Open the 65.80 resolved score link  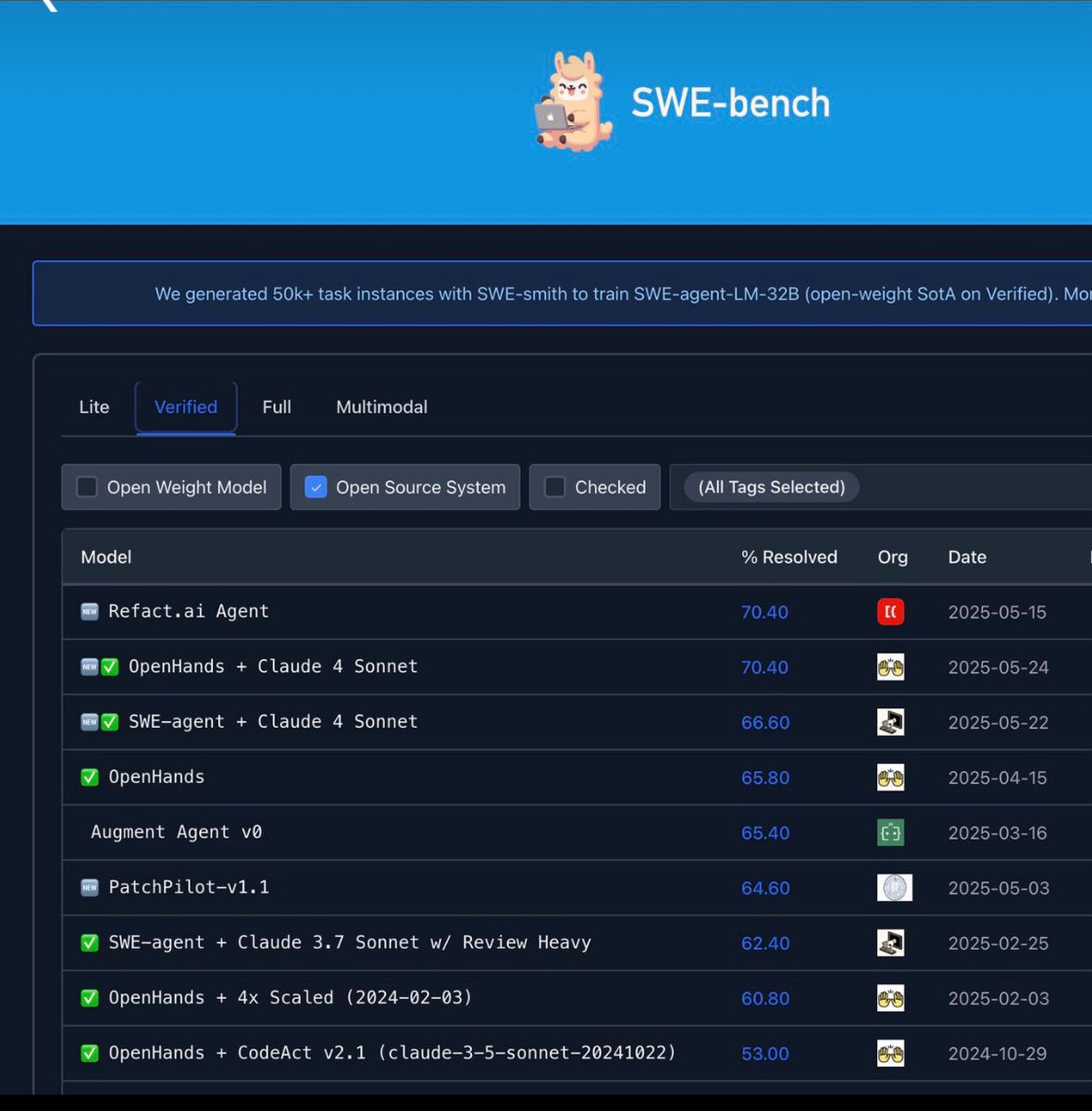point(765,778)
